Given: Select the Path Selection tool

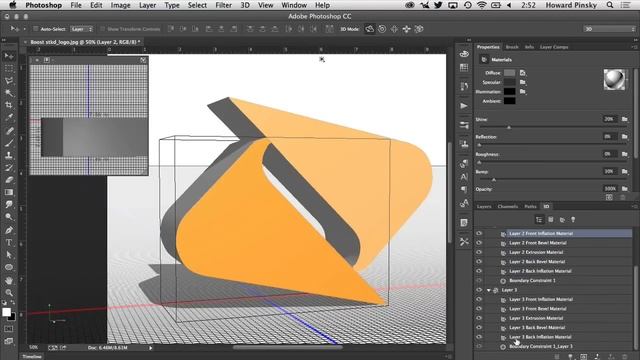Looking at the screenshot, I should coord(9,255).
